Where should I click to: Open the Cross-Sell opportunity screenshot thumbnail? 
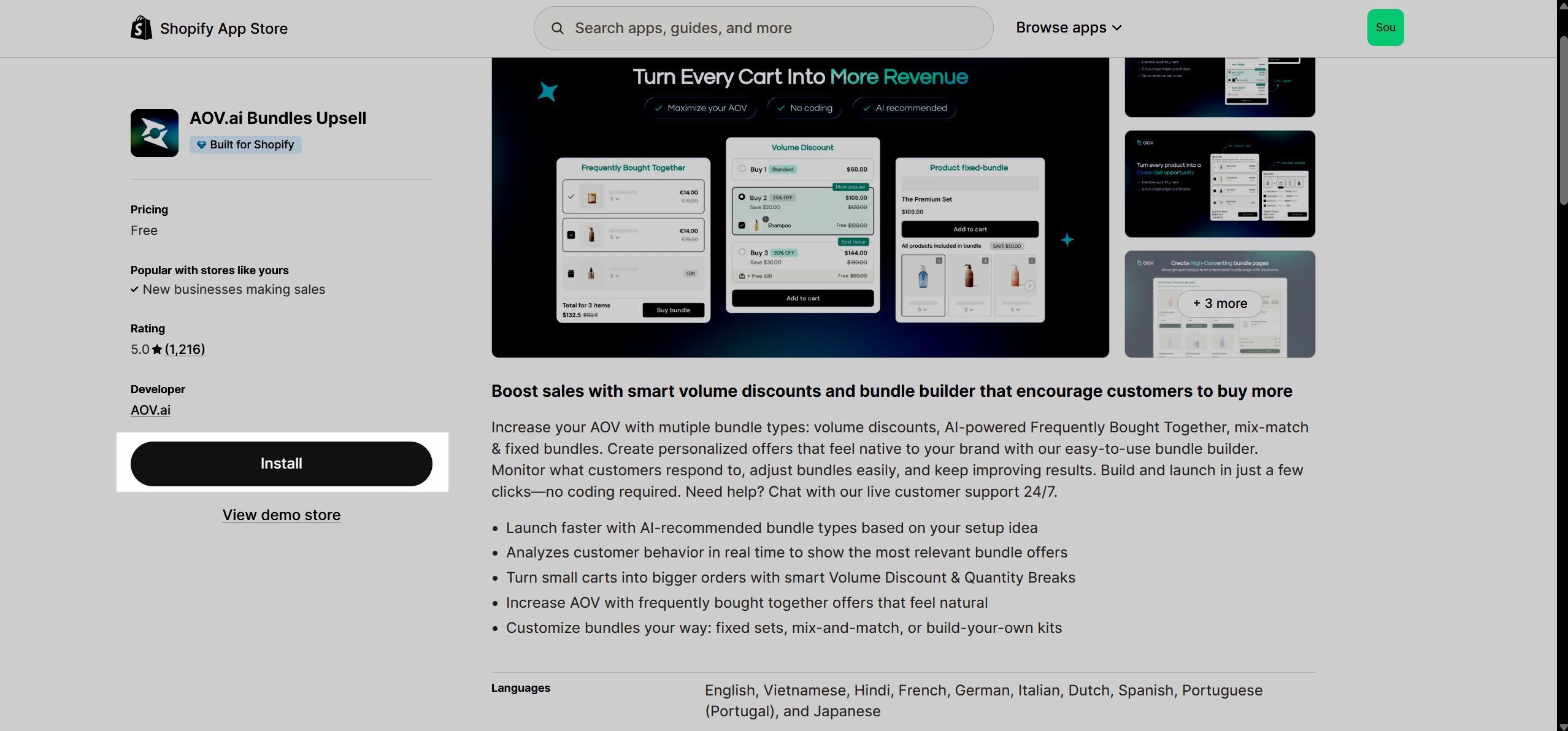click(x=1220, y=183)
